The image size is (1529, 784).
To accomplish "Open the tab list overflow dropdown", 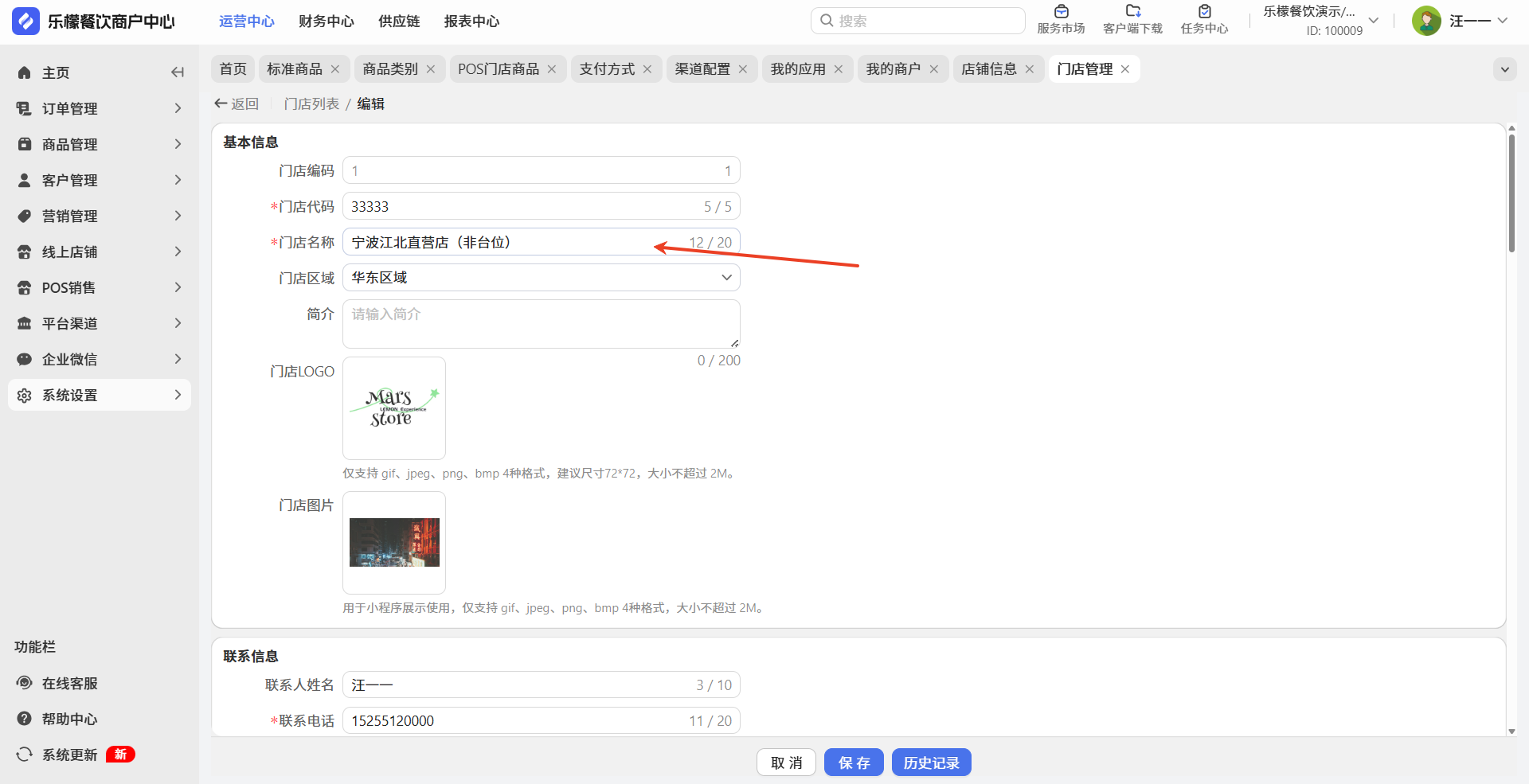I will pos(1505,69).
